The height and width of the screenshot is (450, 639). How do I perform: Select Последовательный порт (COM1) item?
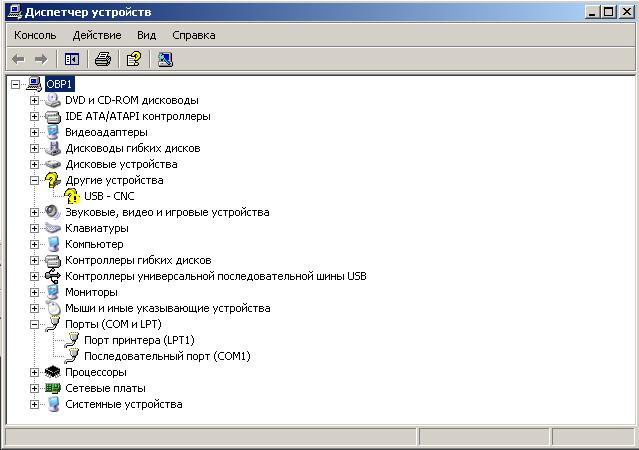pyautogui.click(x=166, y=356)
